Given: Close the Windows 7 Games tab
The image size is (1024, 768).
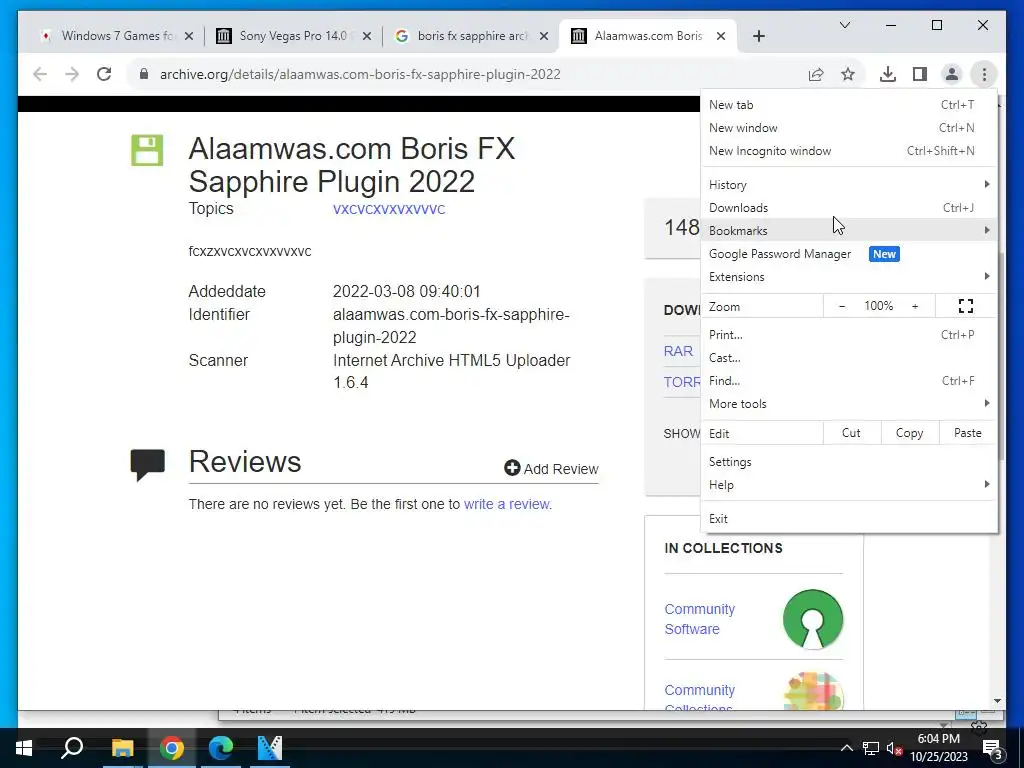Looking at the screenshot, I should click(x=189, y=36).
